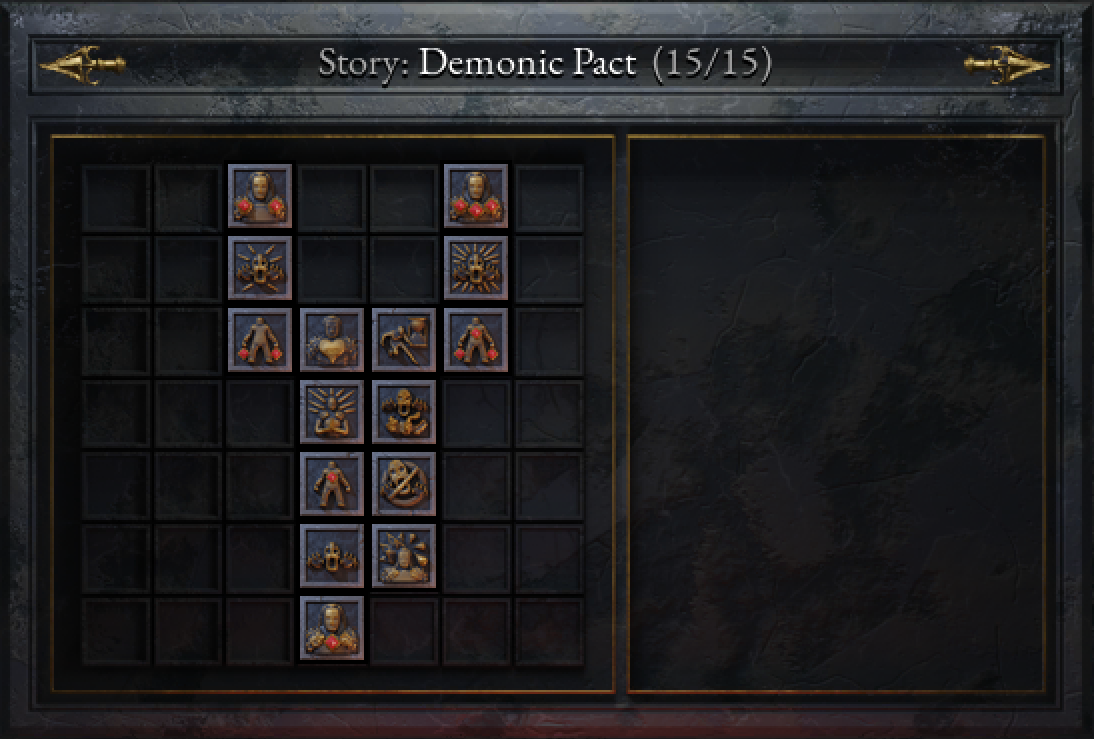Pick screaming skull with claws and few rays
The image size is (1094, 739).
pyautogui.click(x=260, y=268)
